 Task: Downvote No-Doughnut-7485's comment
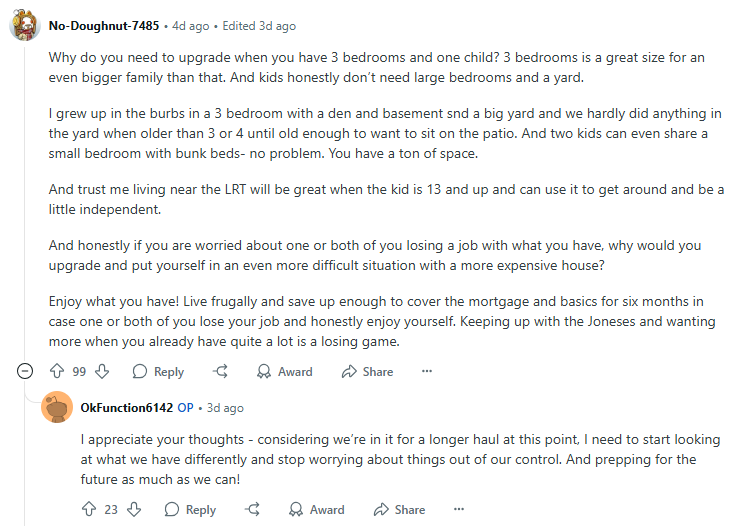coord(102,371)
